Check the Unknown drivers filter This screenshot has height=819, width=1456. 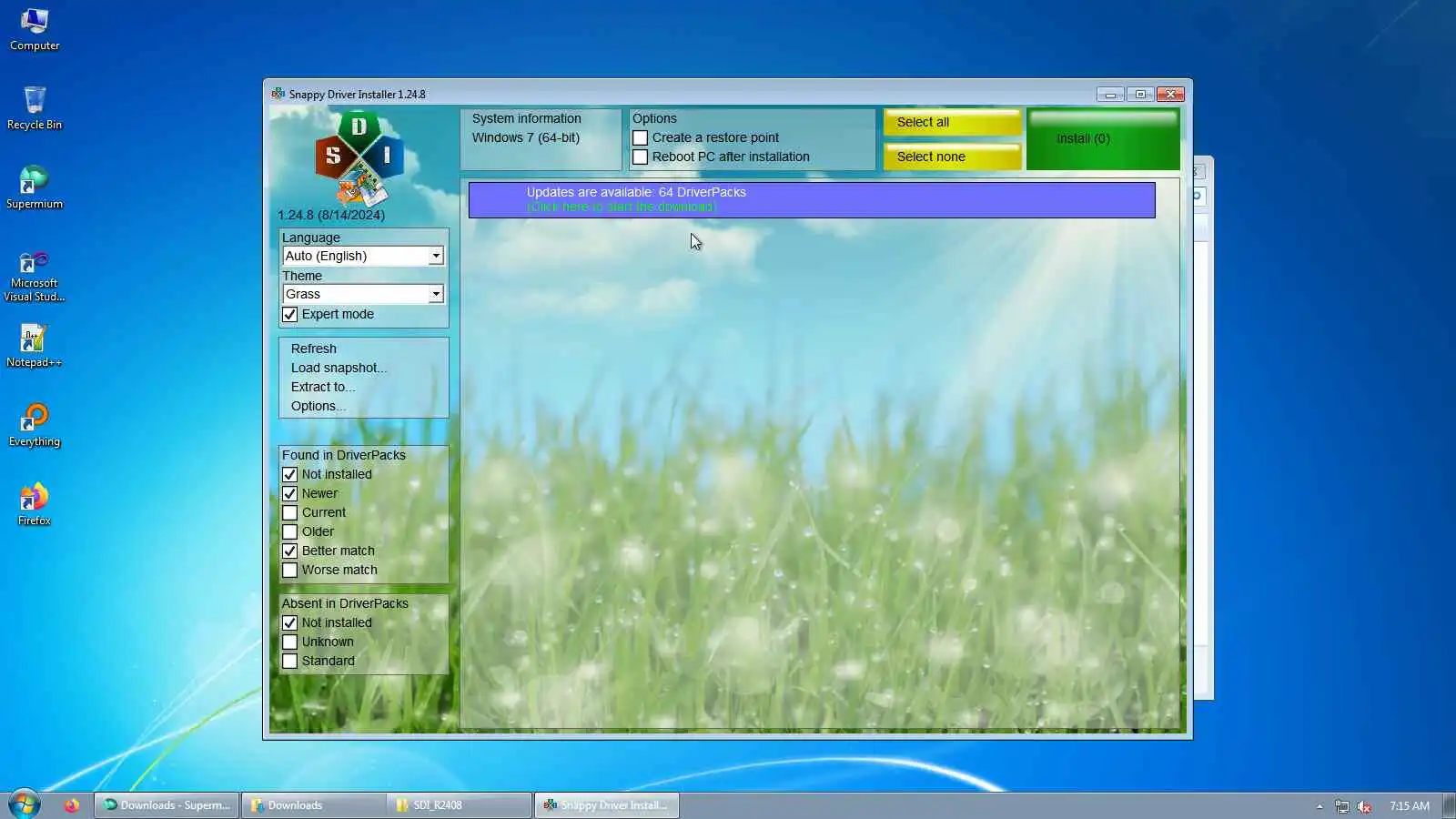289,642
